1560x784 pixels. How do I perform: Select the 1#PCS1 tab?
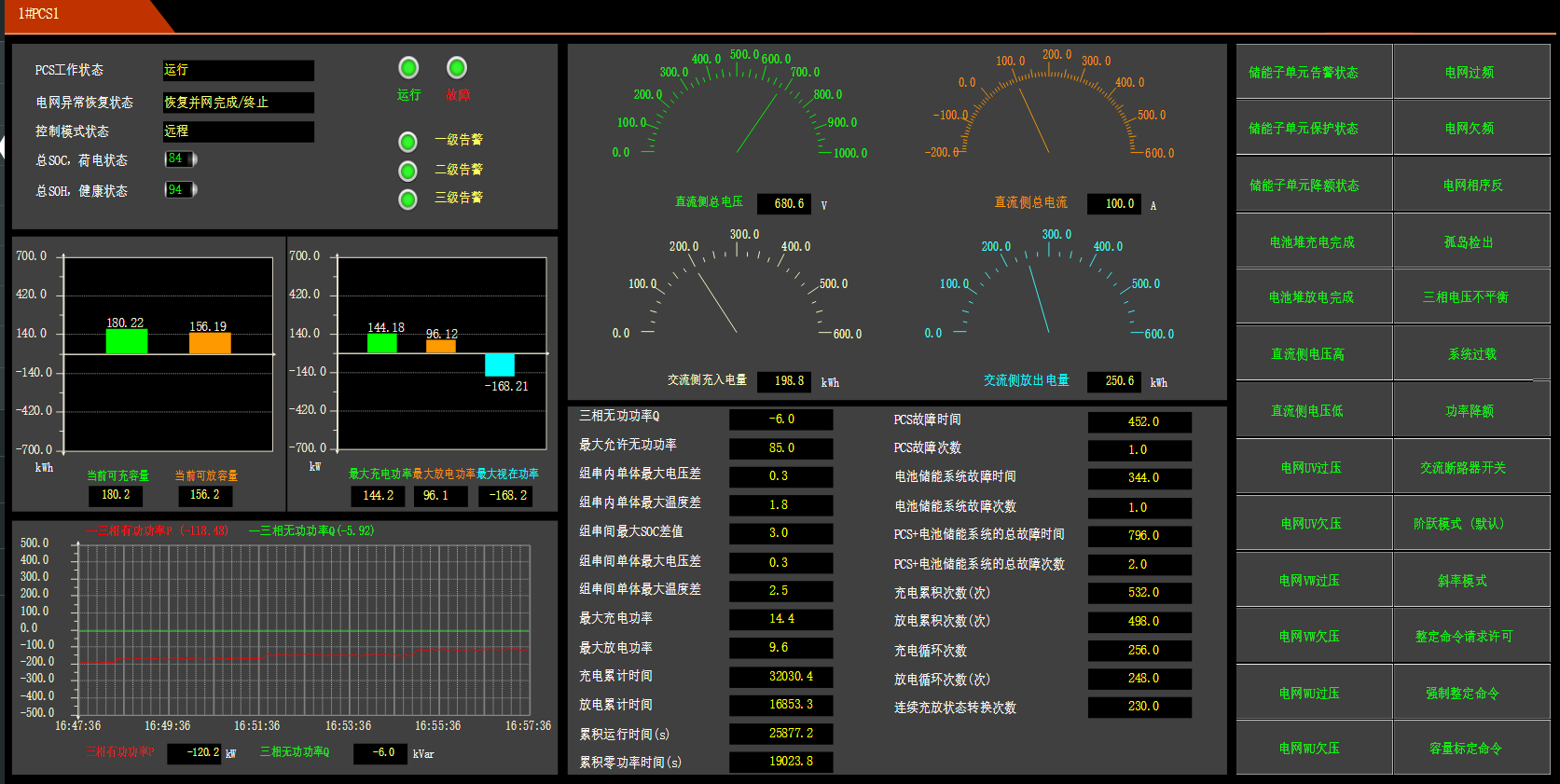[x=89, y=15]
